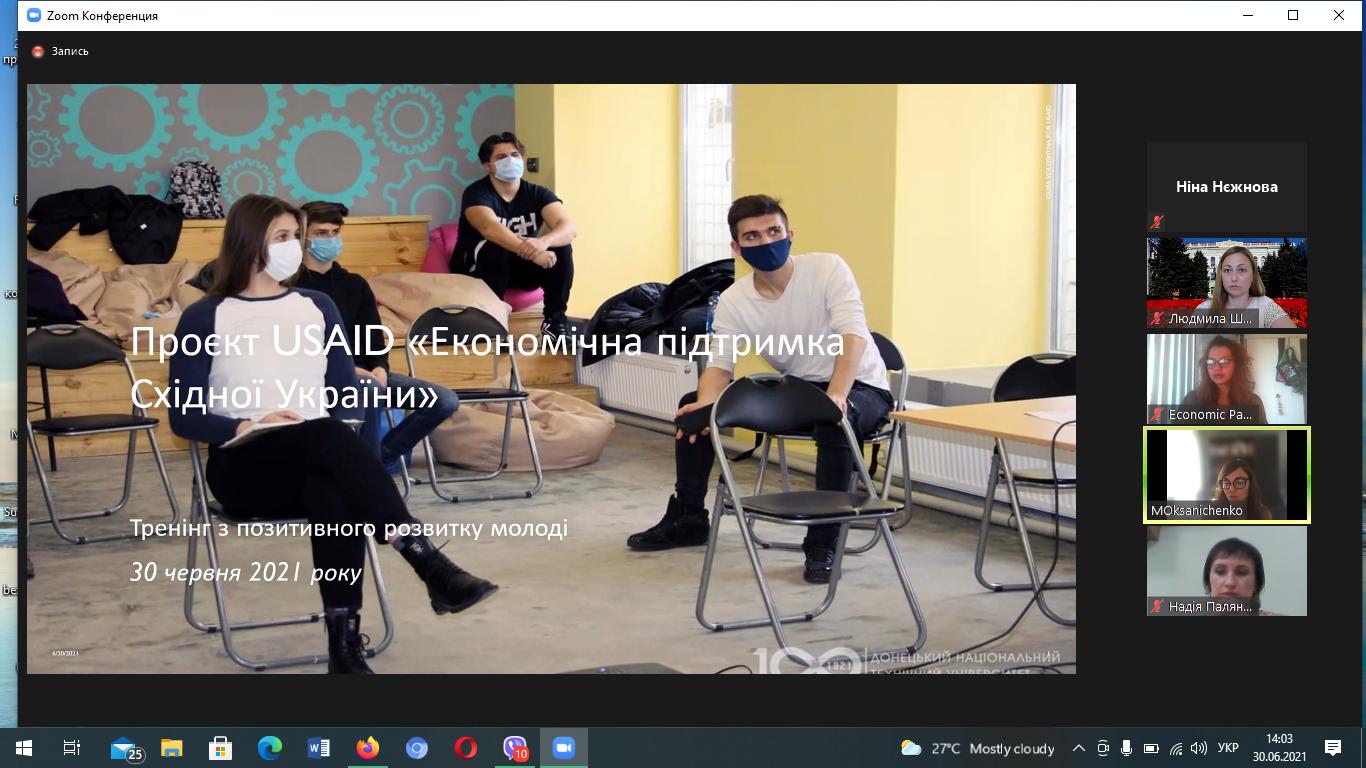The image size is (1366, 768).
Task: Open the Action Center notifications
Action: (1333, 748)
